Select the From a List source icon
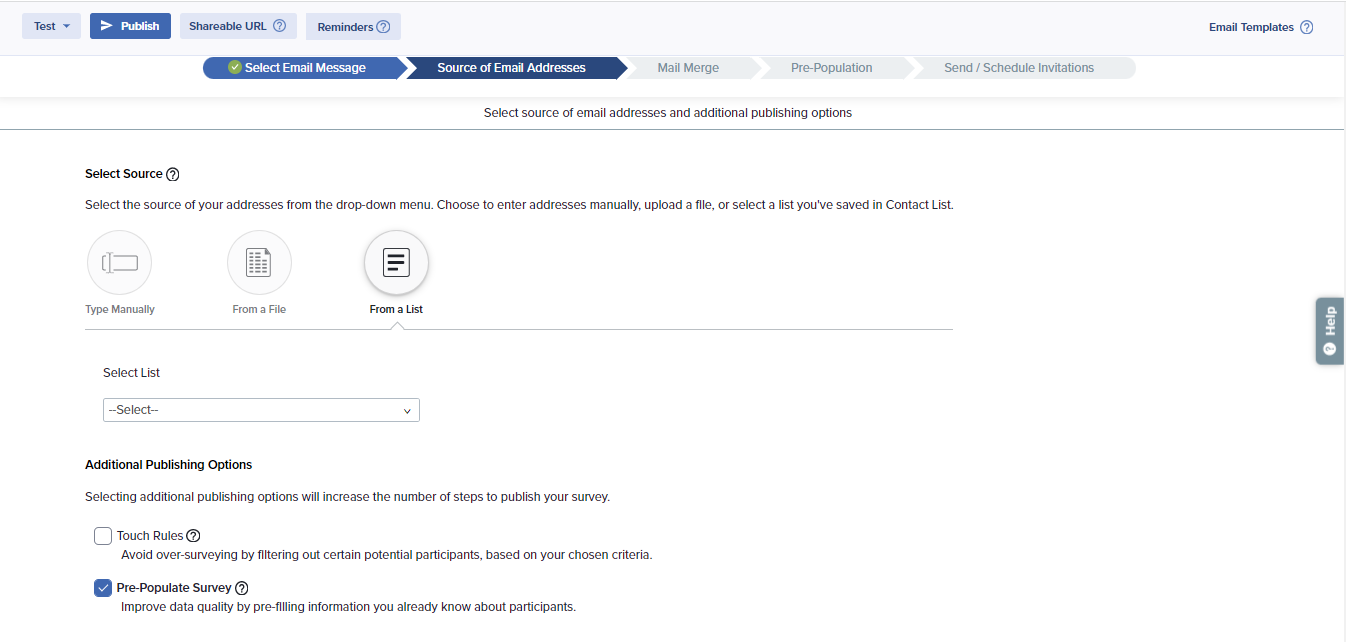Viewport: 1346px width, 642px height. click(x=396, y=263)
